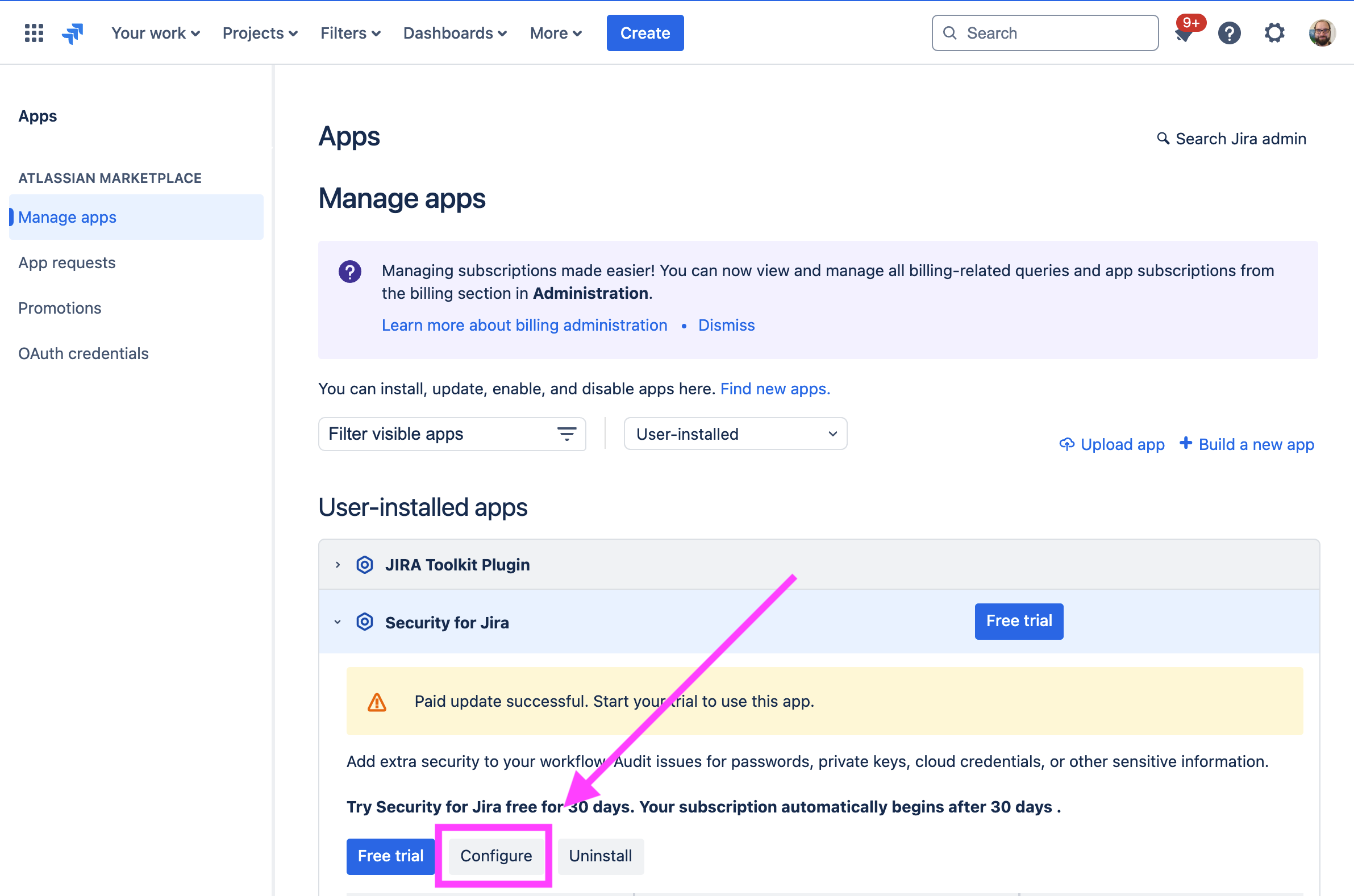1354x896 pixels.
Task: Open the Your work menu
Action: tap(155, 33)
